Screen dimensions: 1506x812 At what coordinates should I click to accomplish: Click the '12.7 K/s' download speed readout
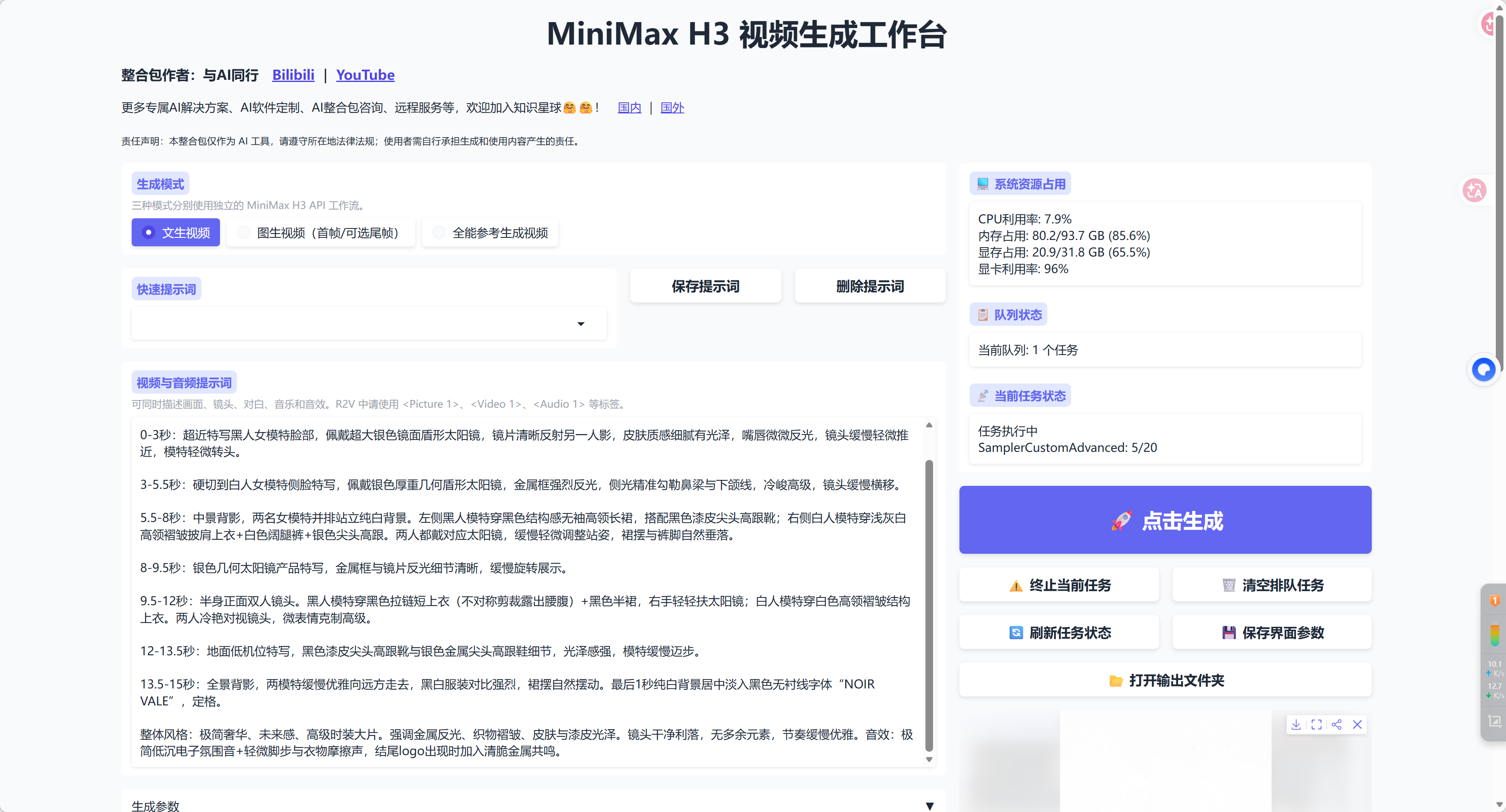tap(1495, 691)
